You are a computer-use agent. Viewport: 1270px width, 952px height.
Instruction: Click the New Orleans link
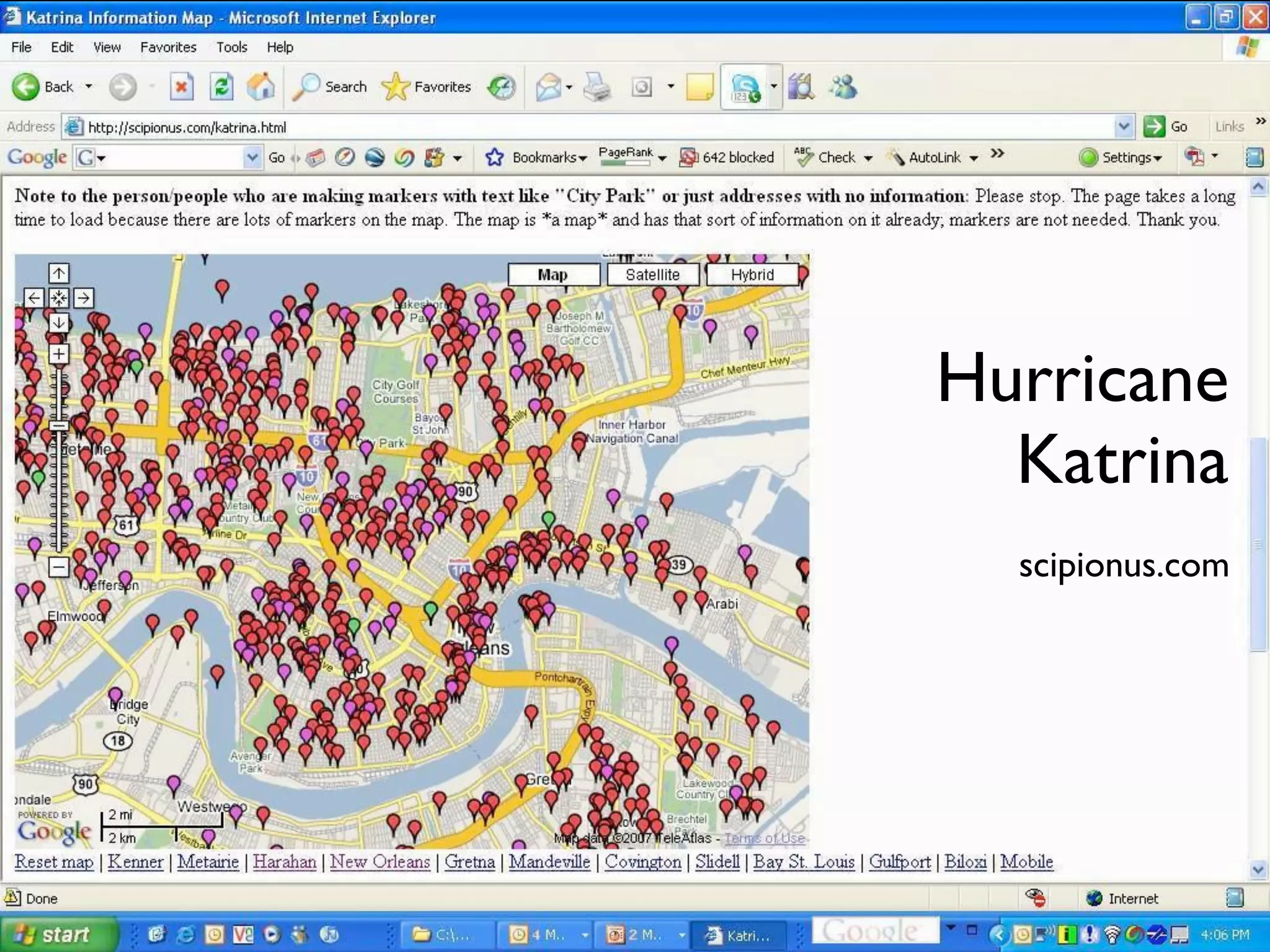[x=380, y=862]
